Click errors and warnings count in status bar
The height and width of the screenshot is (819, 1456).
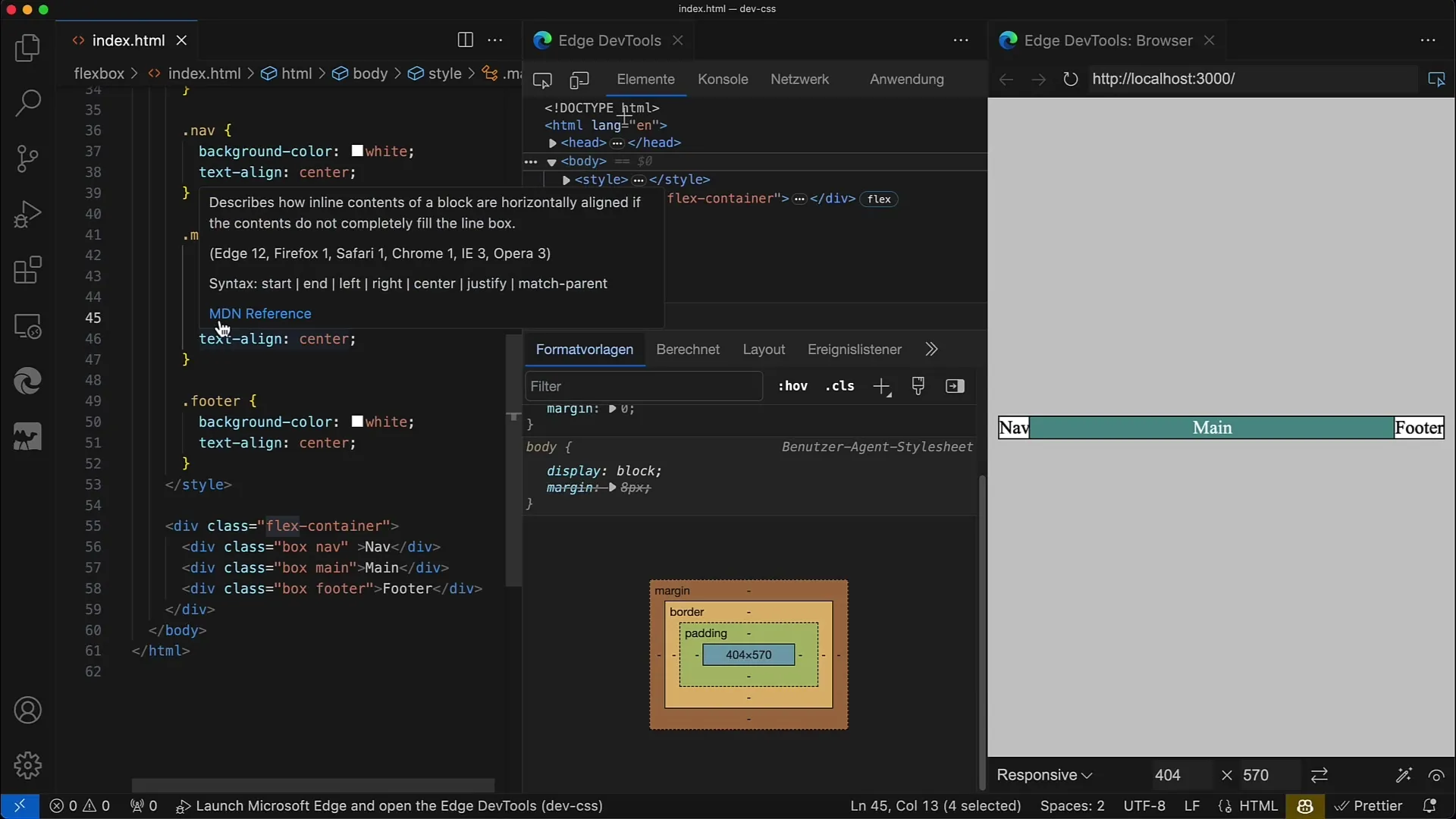pyautogui.click(x=80, y=805)
